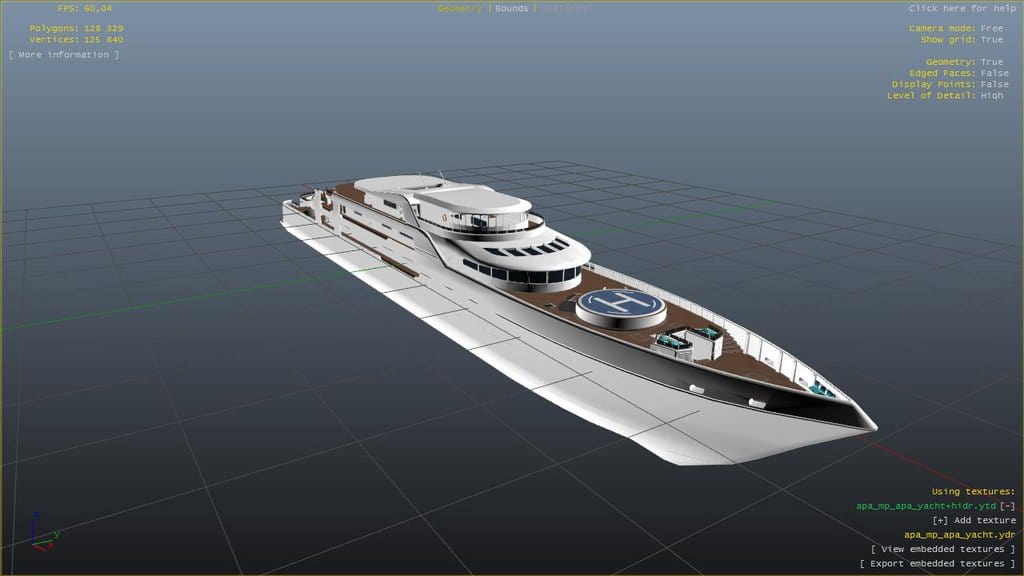Select the Geometry tab
1024x576 pixels.
460,7
